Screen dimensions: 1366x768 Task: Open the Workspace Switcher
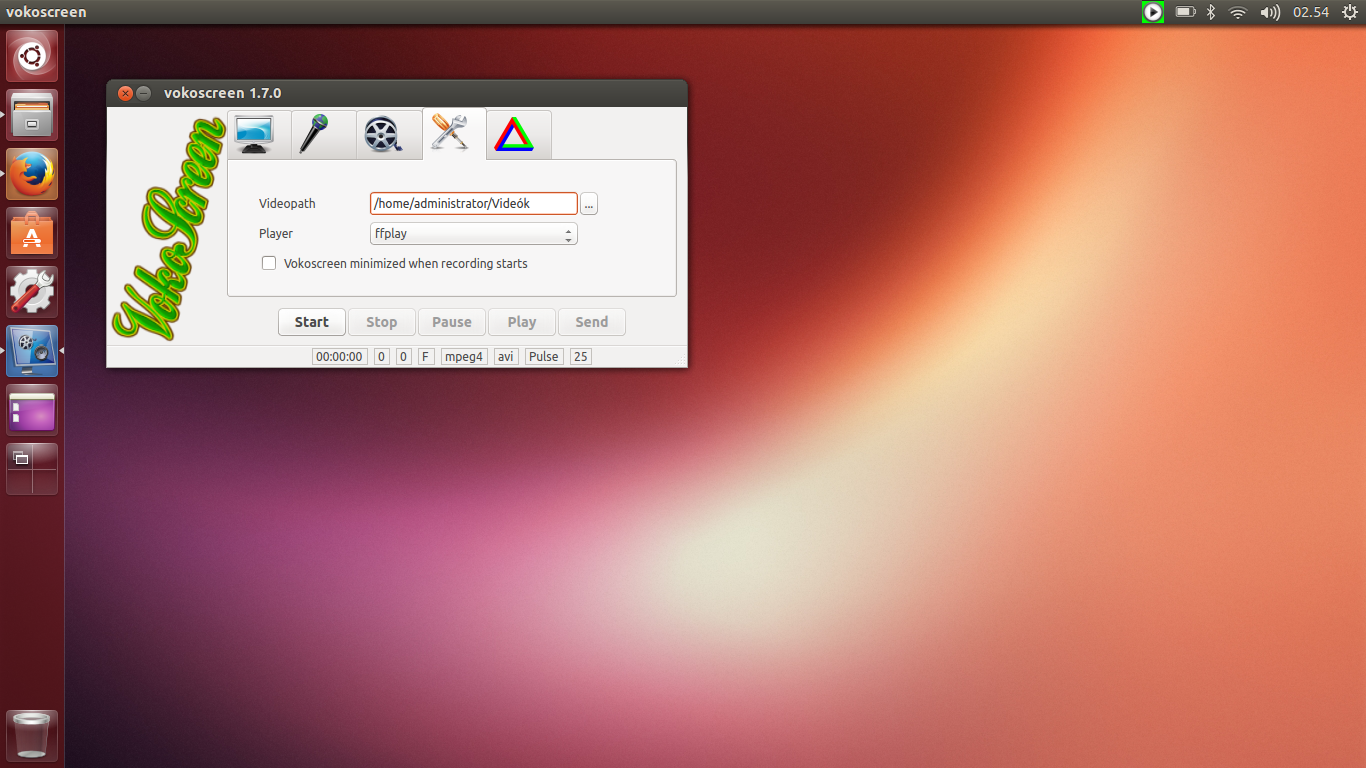(32, 469)
